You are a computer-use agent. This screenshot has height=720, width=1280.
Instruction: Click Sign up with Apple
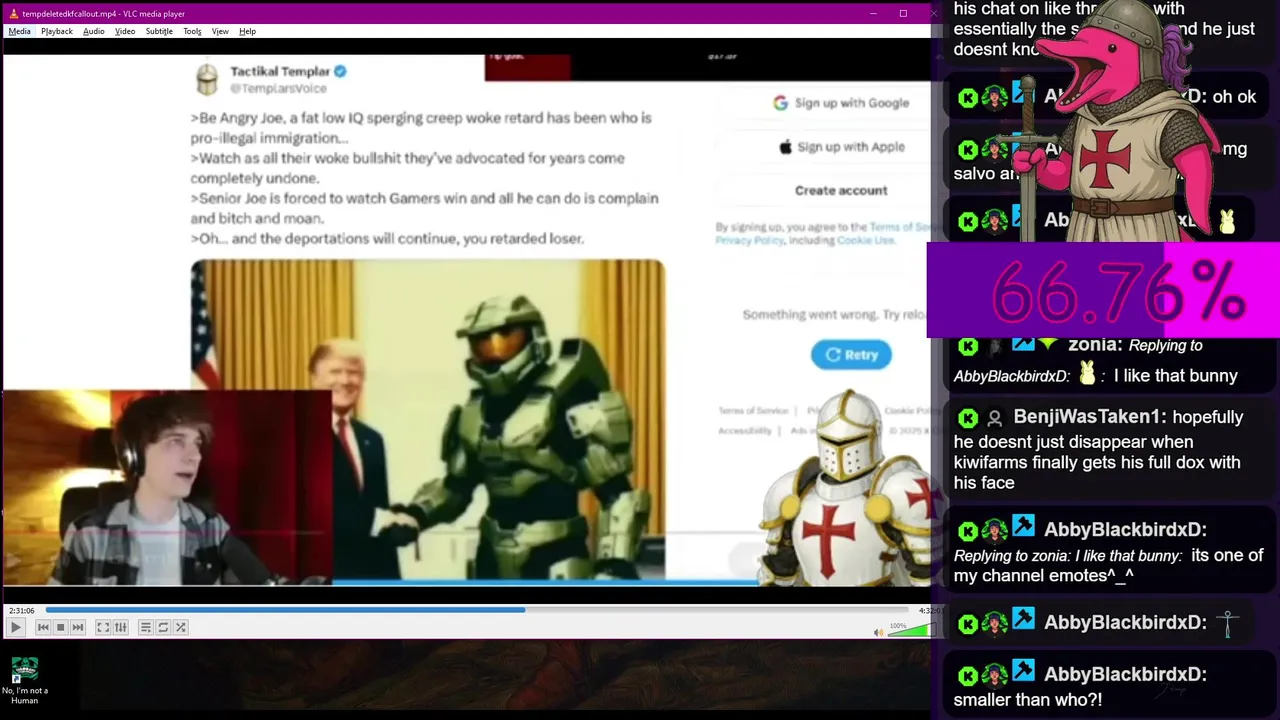point(841,147)
